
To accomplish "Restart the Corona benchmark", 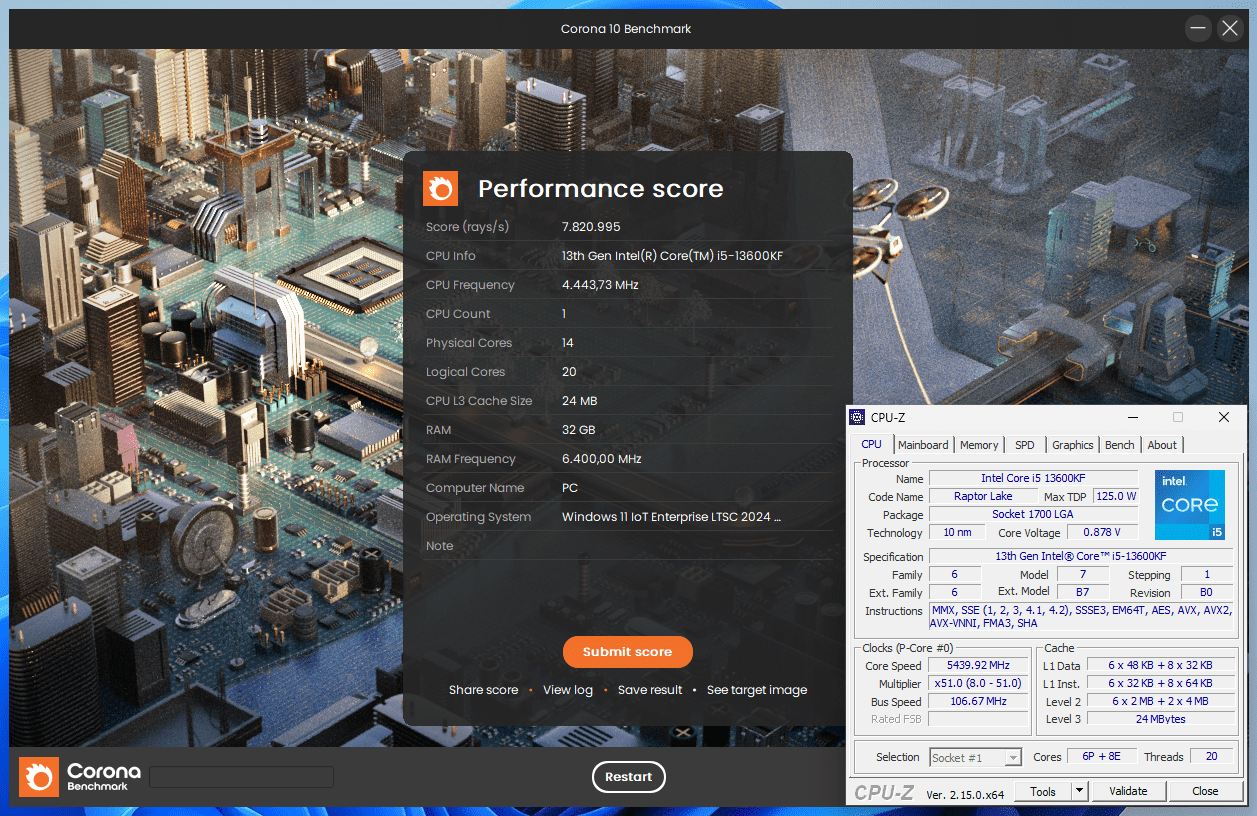I will point(628,777).
